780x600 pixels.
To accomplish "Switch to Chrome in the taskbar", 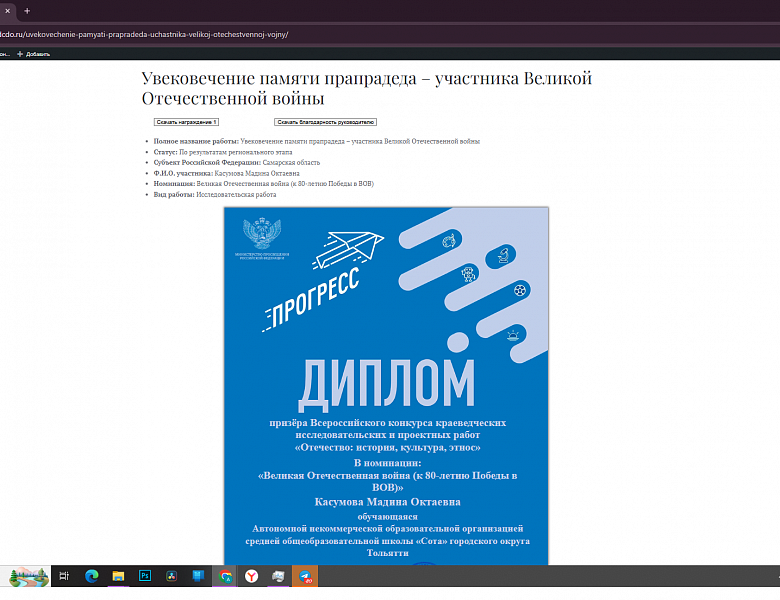I will pos(225,576).
